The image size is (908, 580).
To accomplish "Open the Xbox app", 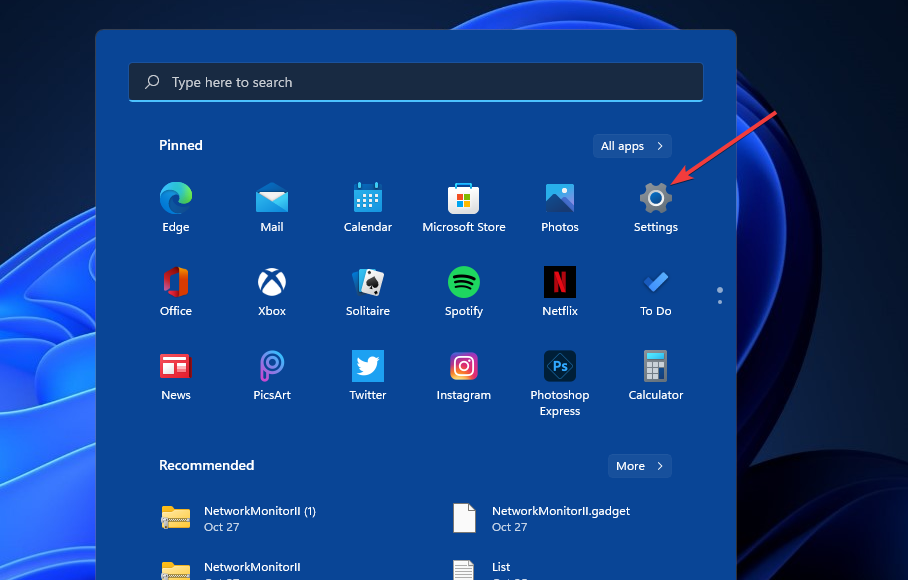I will click(x=272, y=291).
